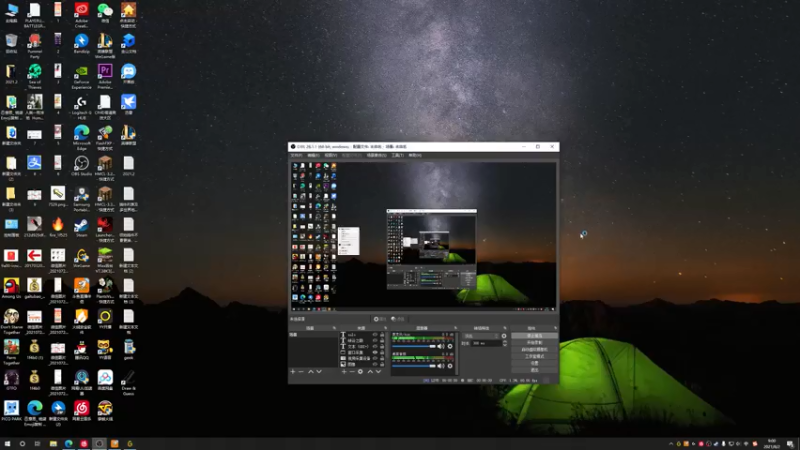800x450 pixels.
Task: Undock the Audio Mixer panel via header icon
Action: pos(456,328)
